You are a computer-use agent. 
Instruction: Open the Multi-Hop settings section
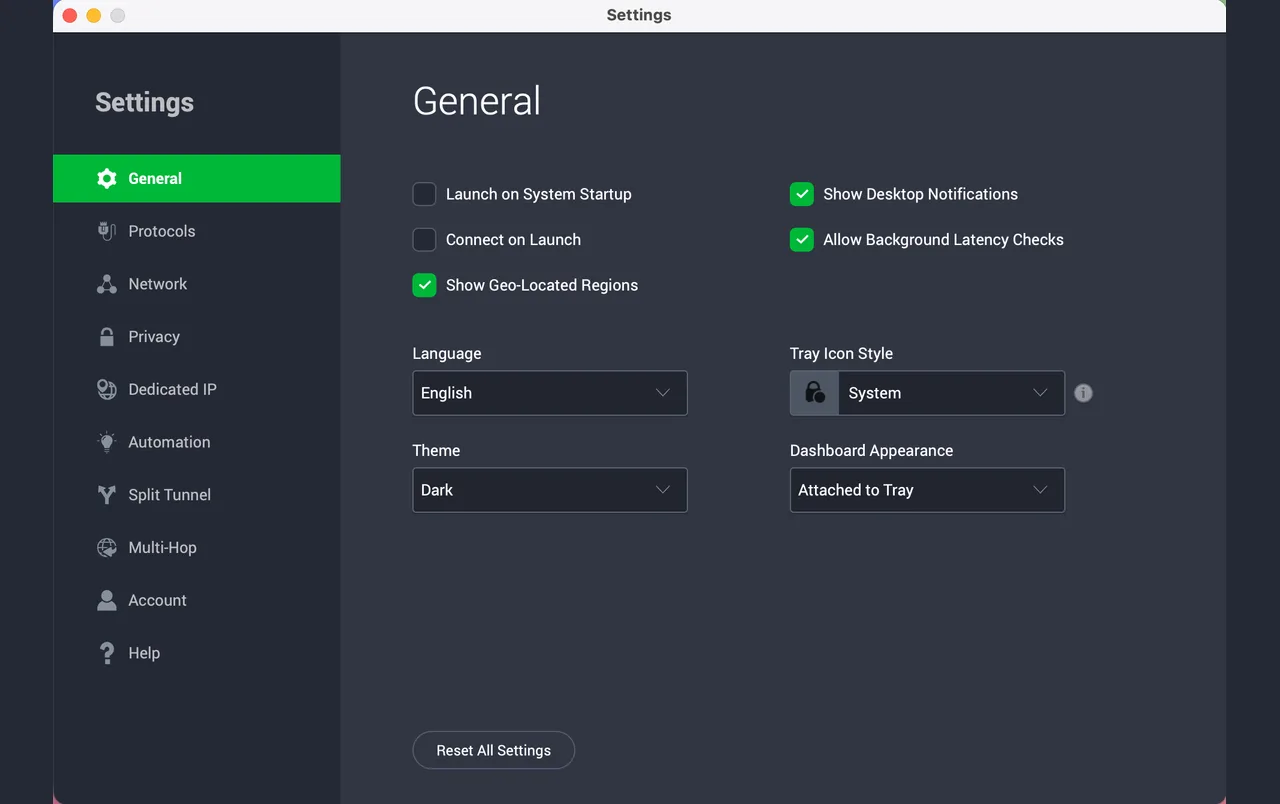point(197,547)
